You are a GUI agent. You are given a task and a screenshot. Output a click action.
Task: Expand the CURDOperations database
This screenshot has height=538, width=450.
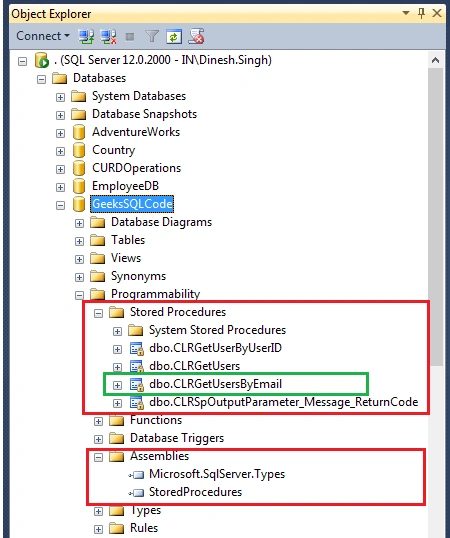60,169
